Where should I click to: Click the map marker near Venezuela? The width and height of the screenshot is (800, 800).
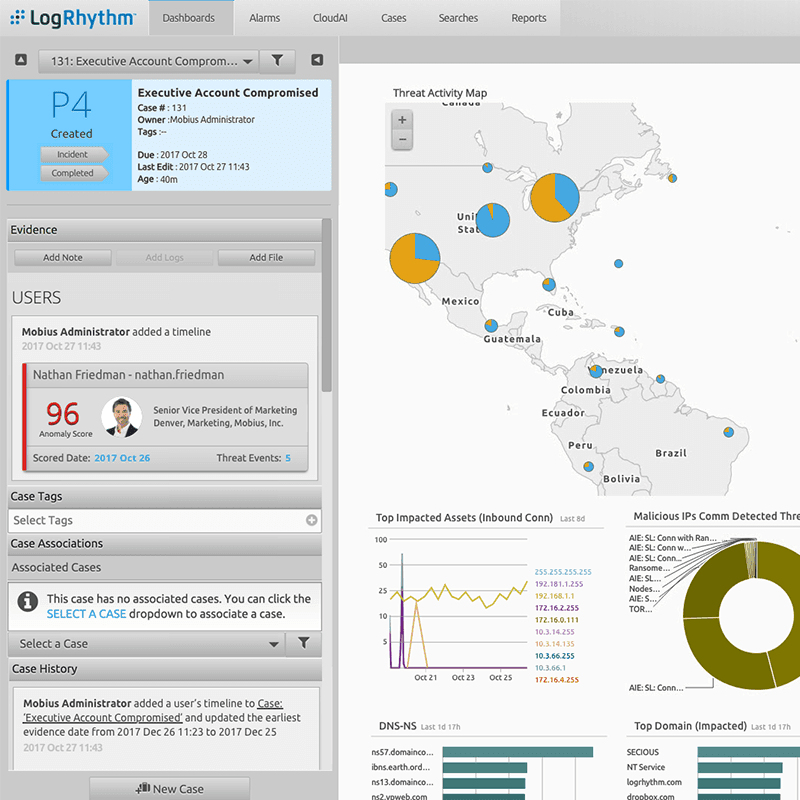point(596,371)
